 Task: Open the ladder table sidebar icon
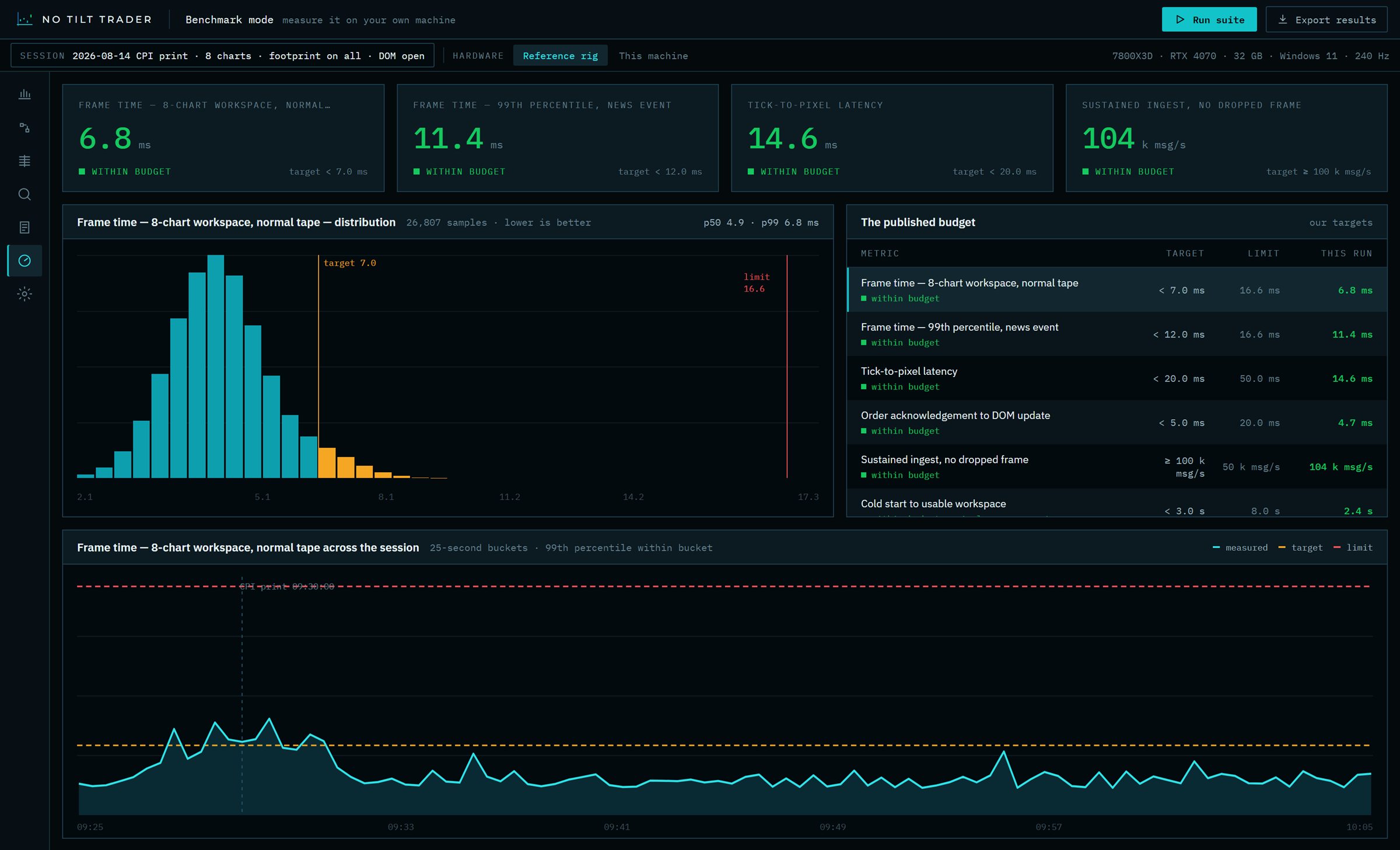24,160
